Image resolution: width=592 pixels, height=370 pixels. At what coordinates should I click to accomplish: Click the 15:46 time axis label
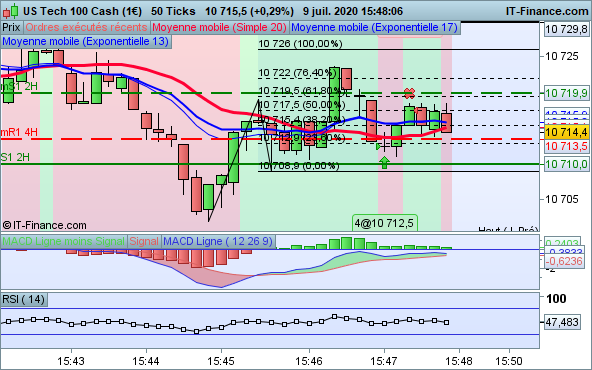coord(309,361)
